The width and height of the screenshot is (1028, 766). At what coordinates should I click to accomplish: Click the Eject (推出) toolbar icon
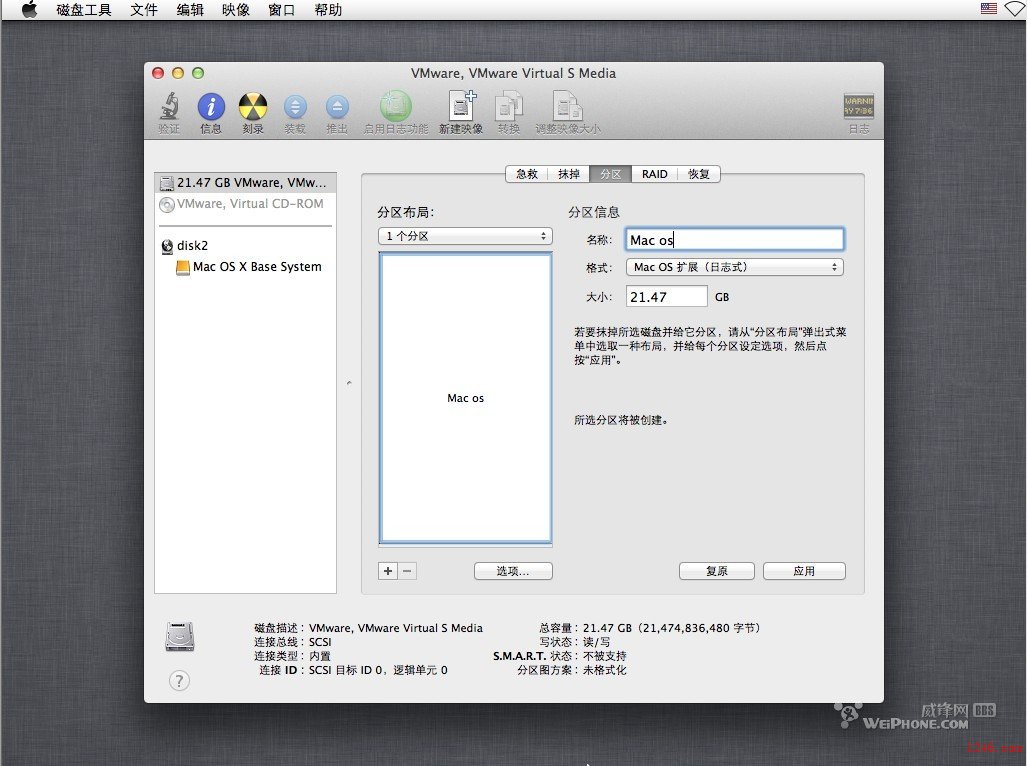337,107
